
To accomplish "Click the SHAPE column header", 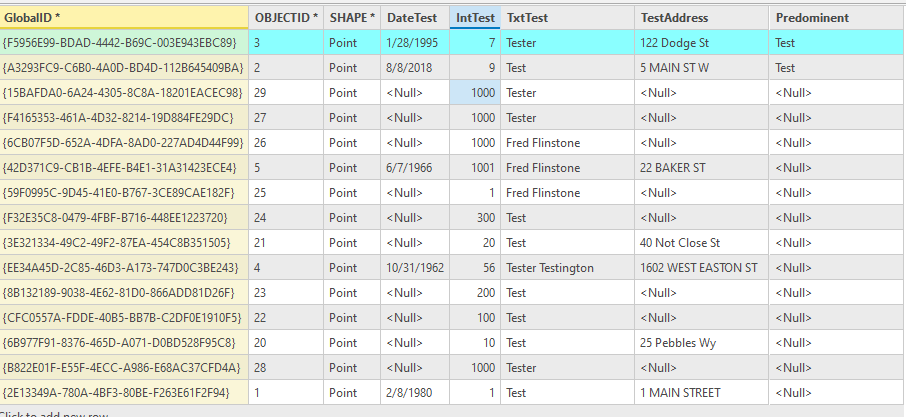I will point(352,18).
